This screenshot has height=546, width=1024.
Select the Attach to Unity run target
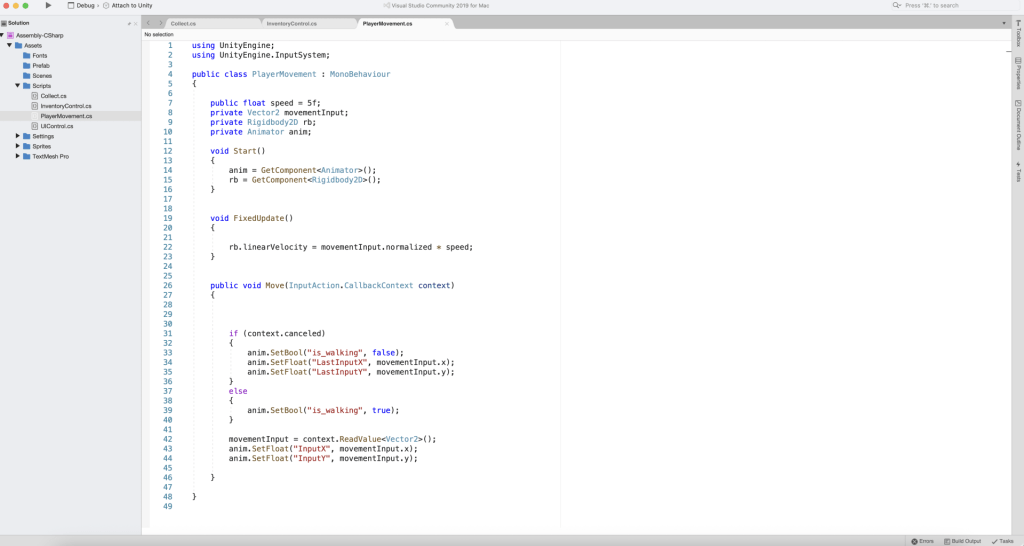131,5
